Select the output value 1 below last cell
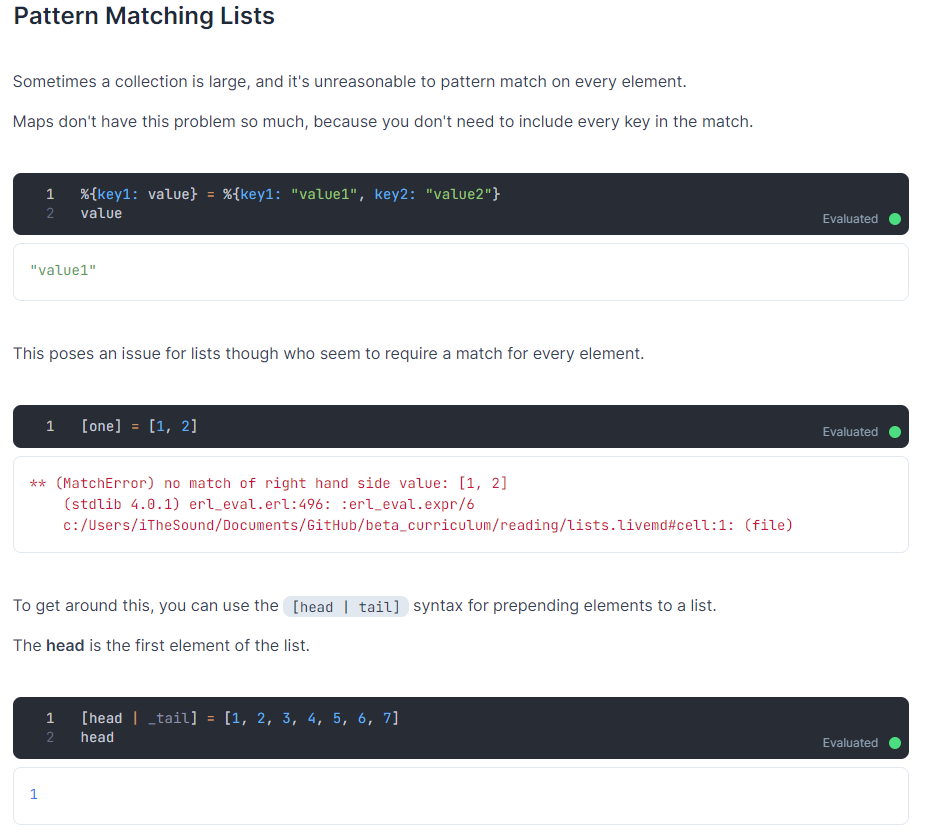The image size is (934, 838). [33, 794]
